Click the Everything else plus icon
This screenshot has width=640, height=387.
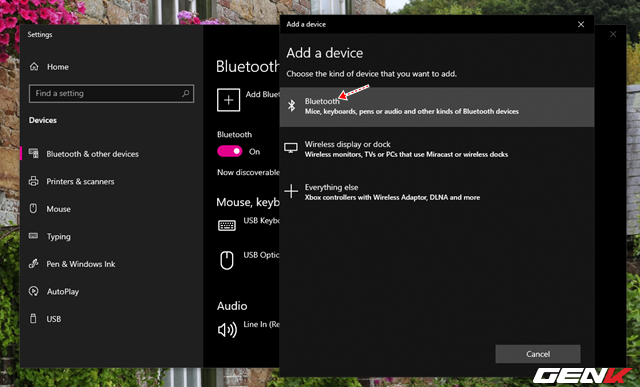tap(291, 191)
